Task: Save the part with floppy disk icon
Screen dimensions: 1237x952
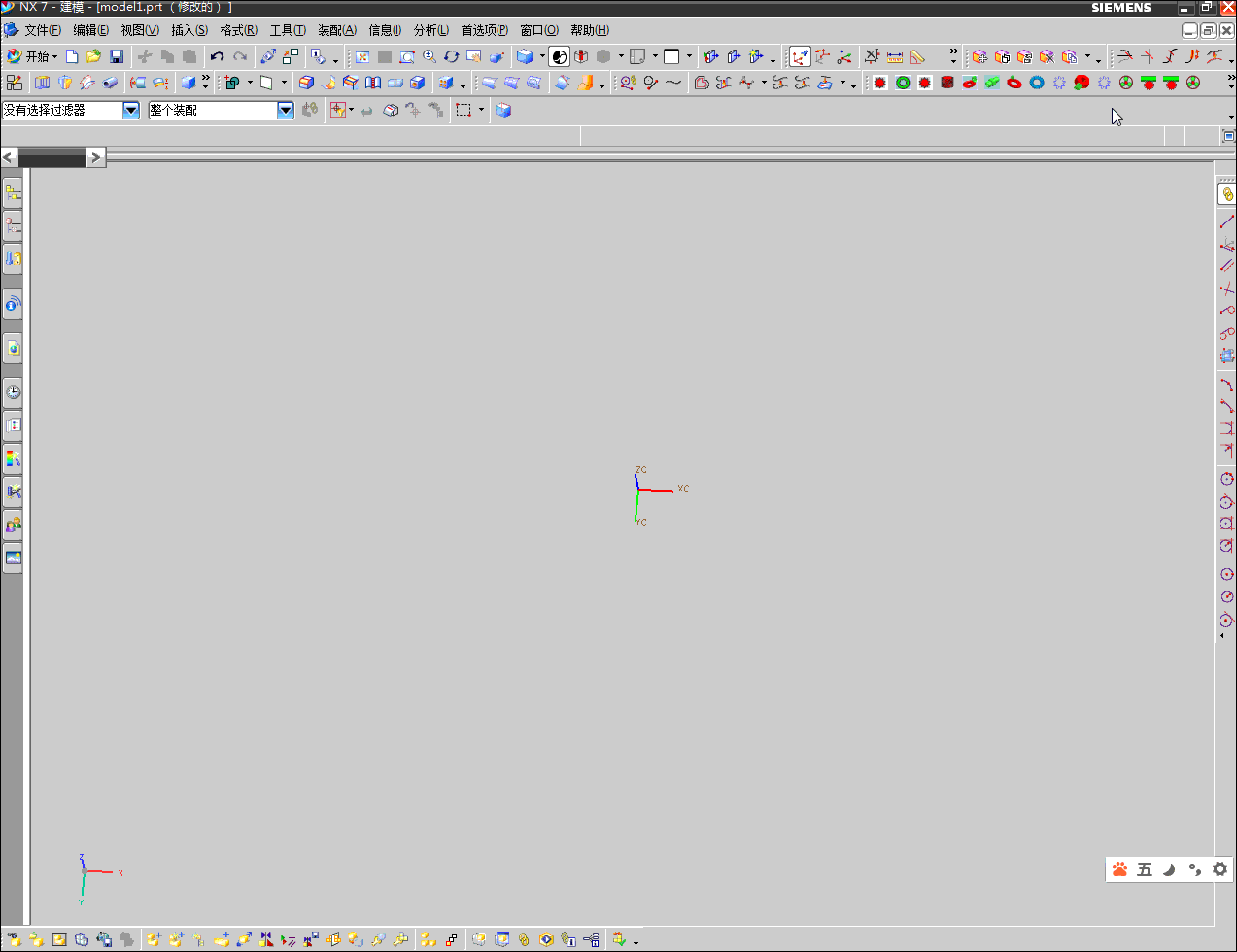Action: click(x=117, y=56)
